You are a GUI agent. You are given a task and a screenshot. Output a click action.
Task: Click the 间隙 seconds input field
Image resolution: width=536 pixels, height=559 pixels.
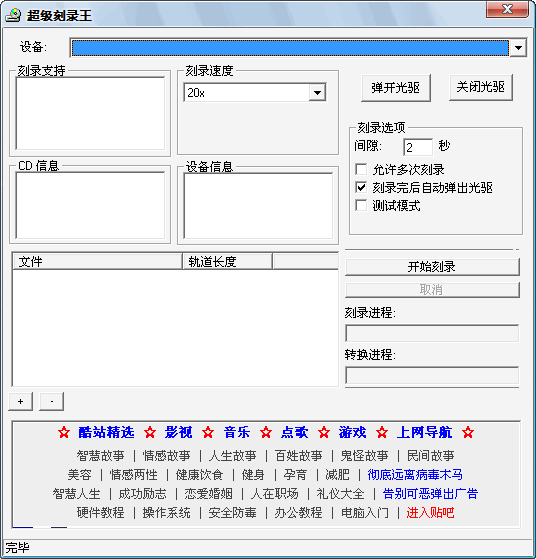click(x=418, y=147)
